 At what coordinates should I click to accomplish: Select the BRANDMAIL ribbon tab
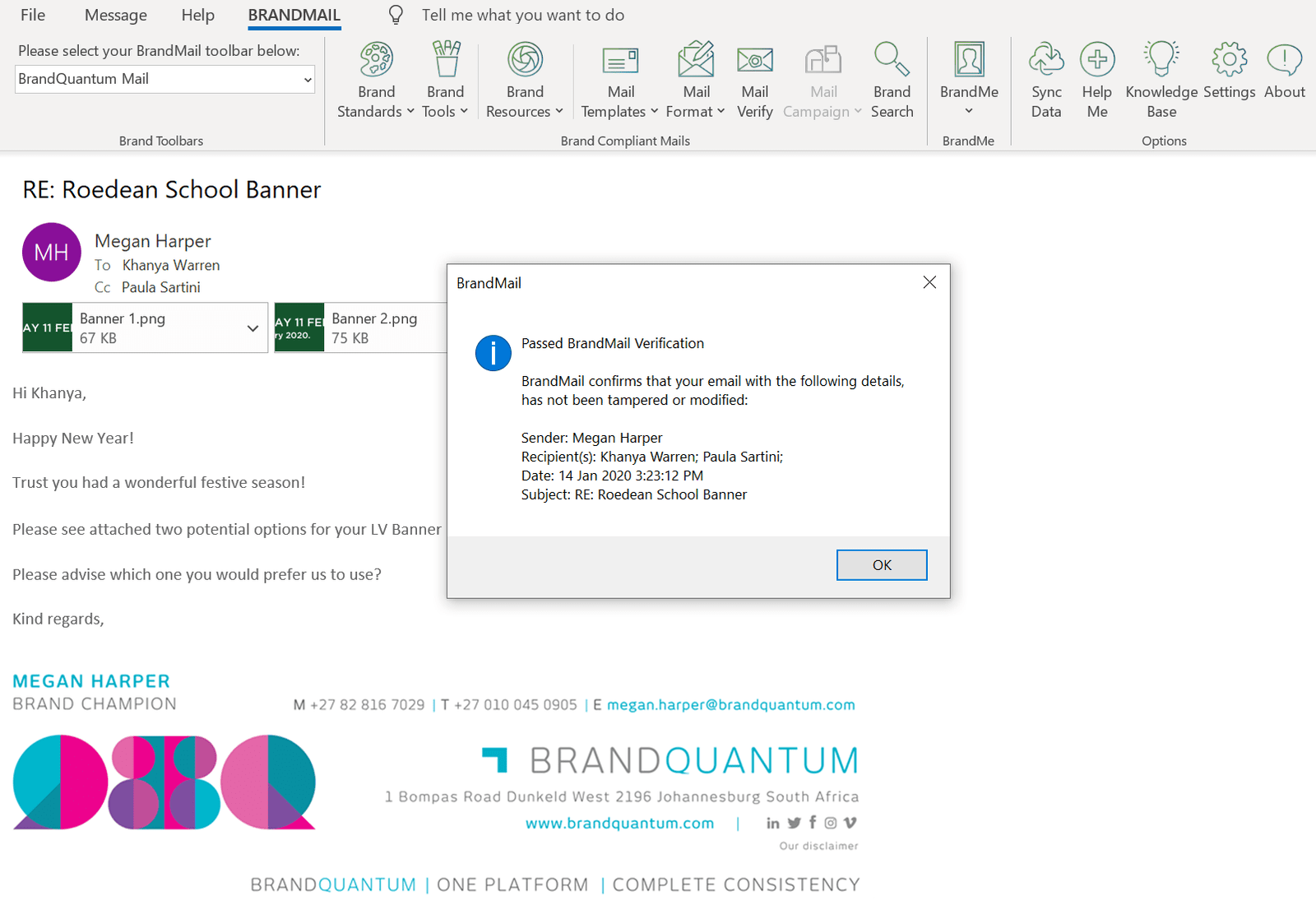(x=294, y=15)
